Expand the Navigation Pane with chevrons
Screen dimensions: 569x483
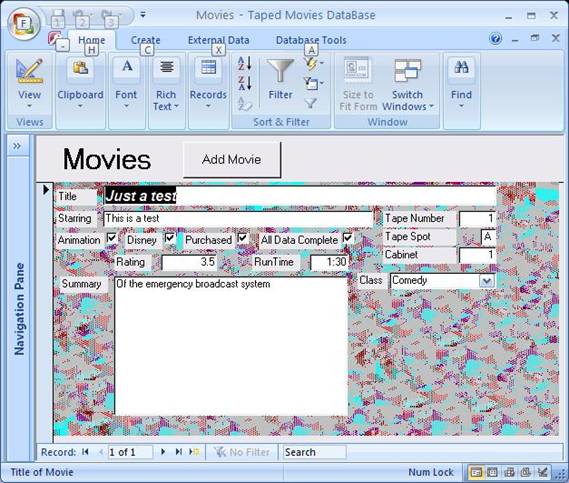point(17,146)
